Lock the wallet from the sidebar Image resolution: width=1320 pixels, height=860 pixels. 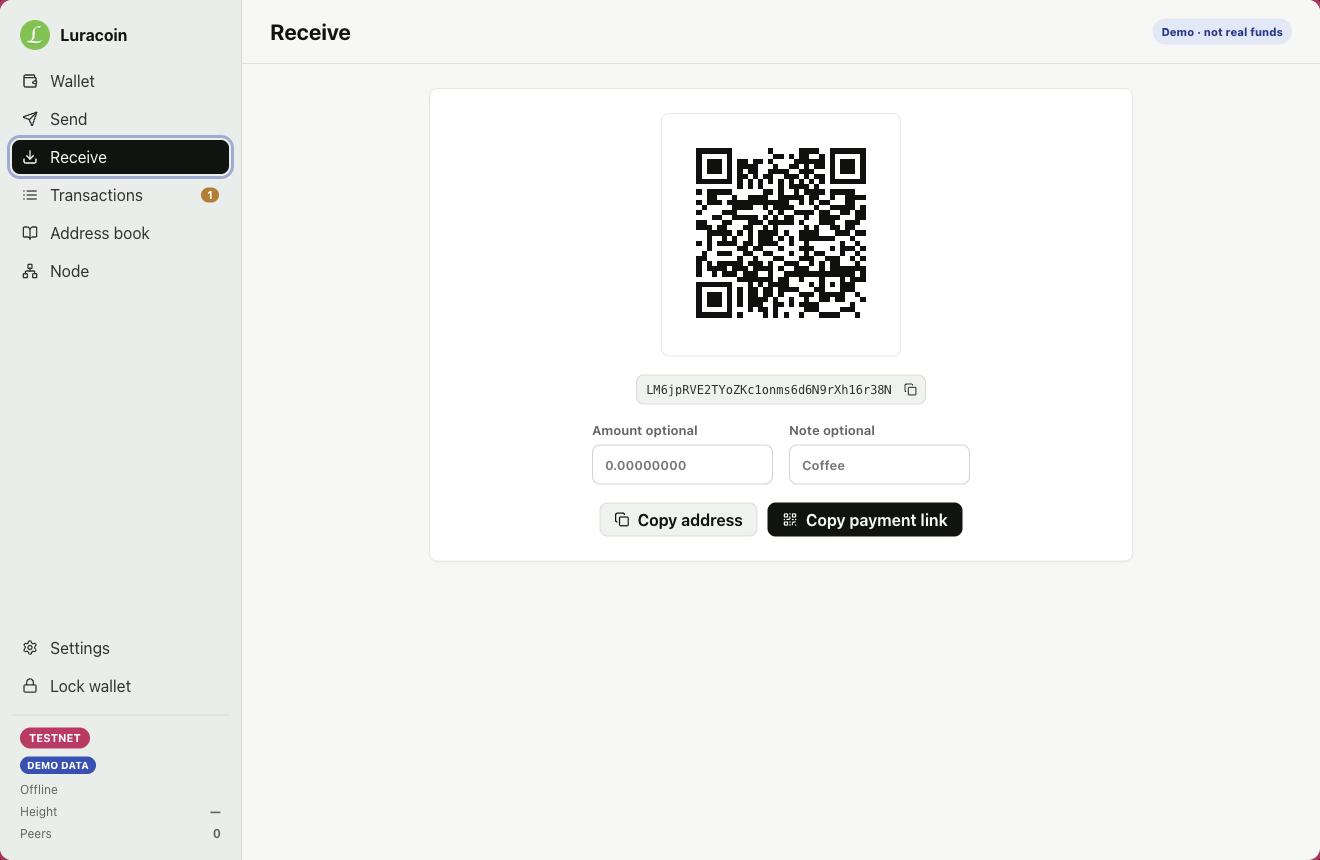[121, 686]
